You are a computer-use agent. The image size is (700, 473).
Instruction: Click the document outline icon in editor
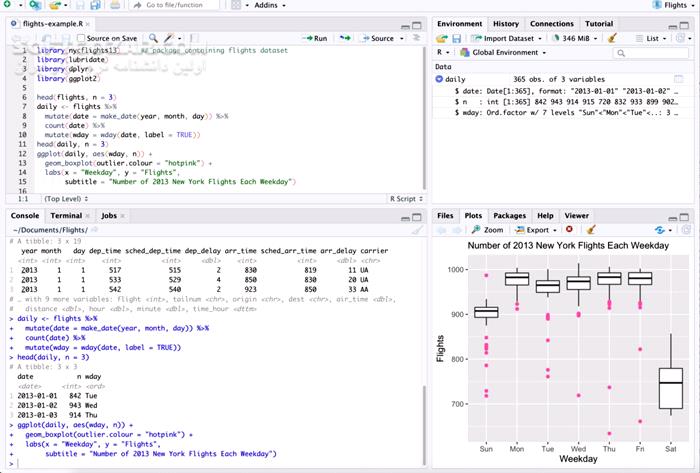point(417,38)
